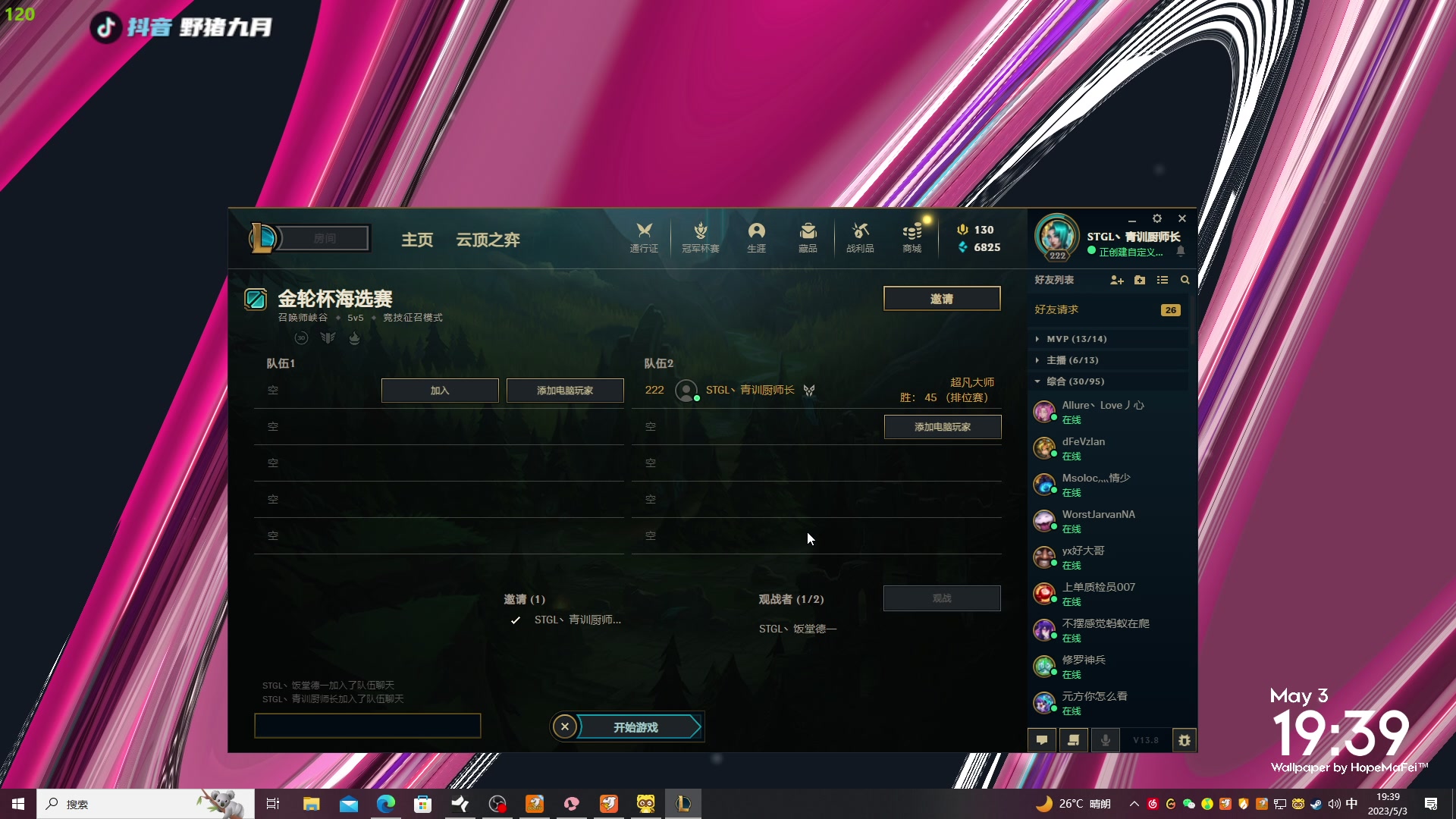Go to the 云顶之弈 tab
Image resolution: width=1456 pixels, height=819 pixels.
click(x=488, y=240)
